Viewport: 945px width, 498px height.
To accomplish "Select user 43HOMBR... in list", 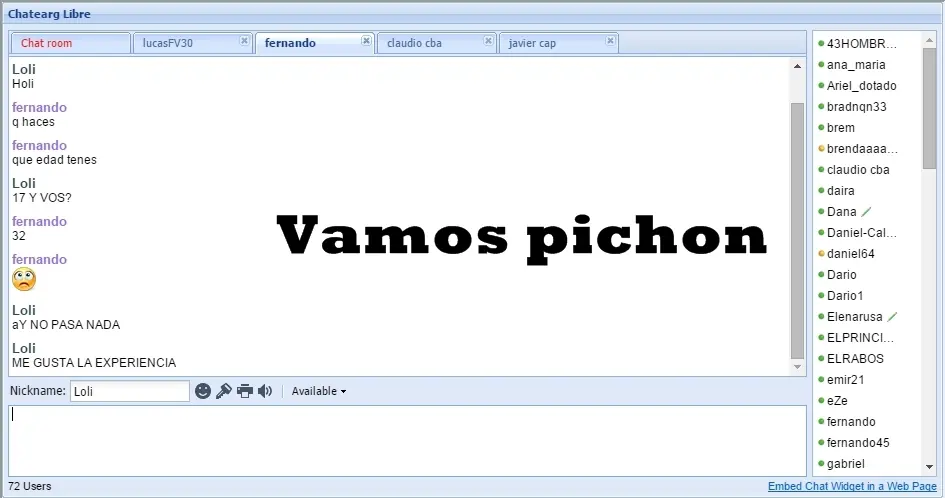I will click(x=862, y=43).
